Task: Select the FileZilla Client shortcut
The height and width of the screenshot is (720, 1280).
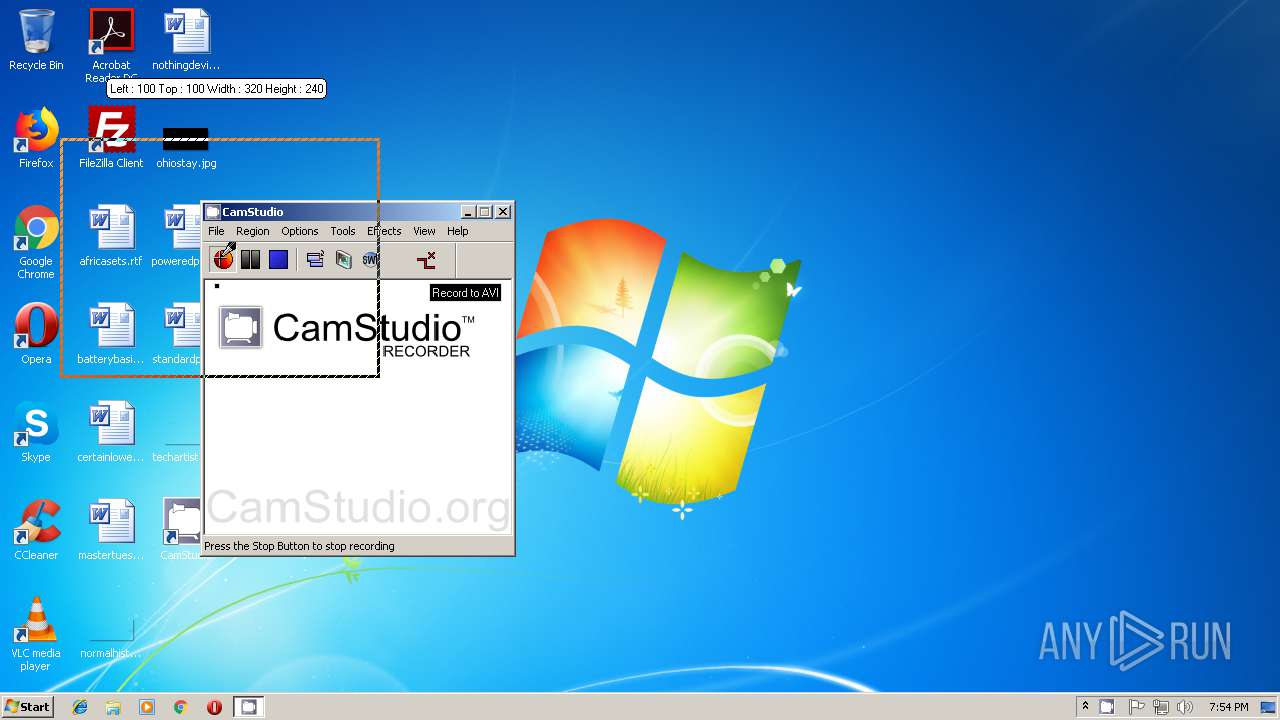Action: coord(111,138)
